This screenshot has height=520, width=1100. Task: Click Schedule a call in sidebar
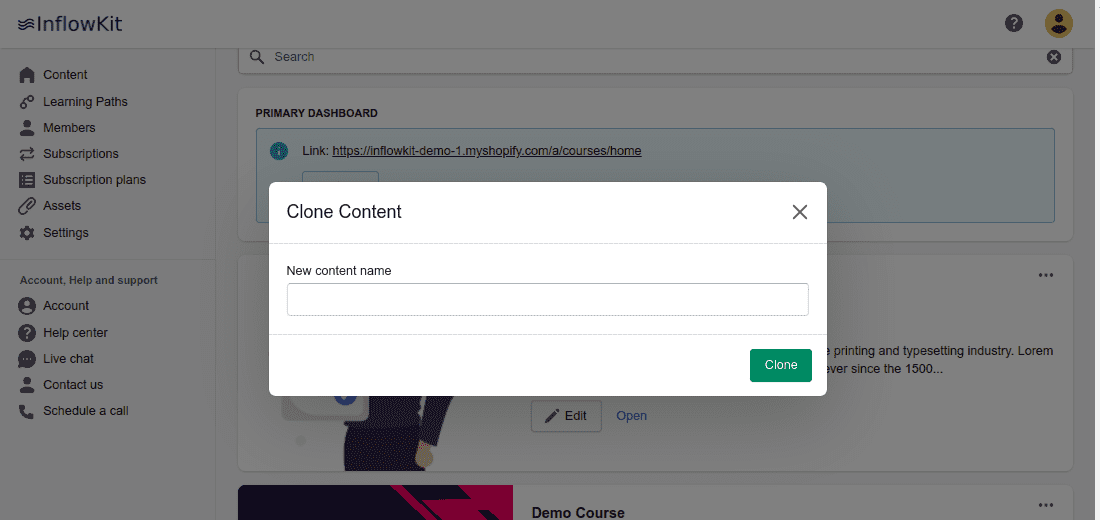tap(85, 411)
